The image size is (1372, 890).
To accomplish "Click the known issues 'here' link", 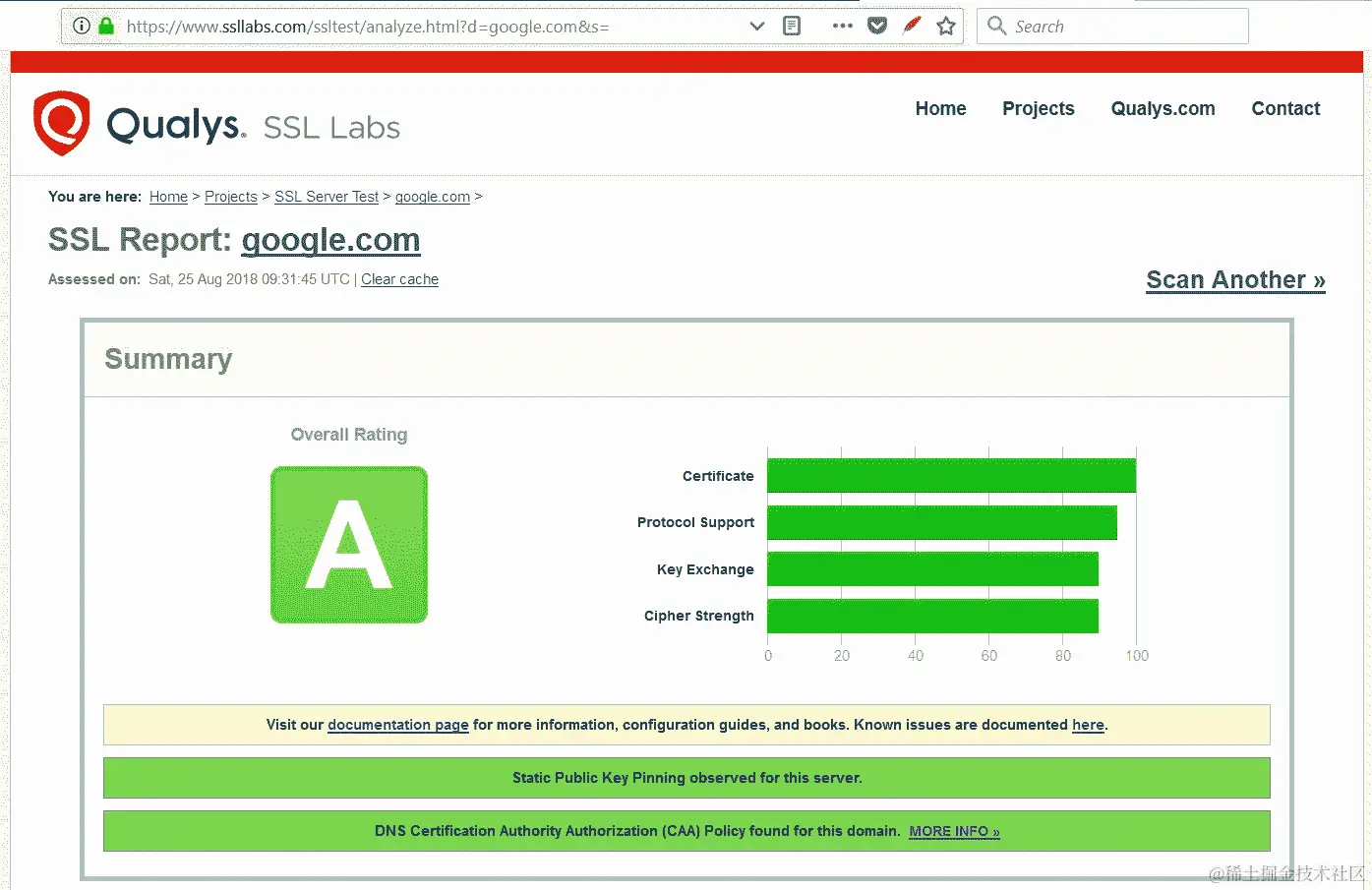I will tap(1088, 725).
